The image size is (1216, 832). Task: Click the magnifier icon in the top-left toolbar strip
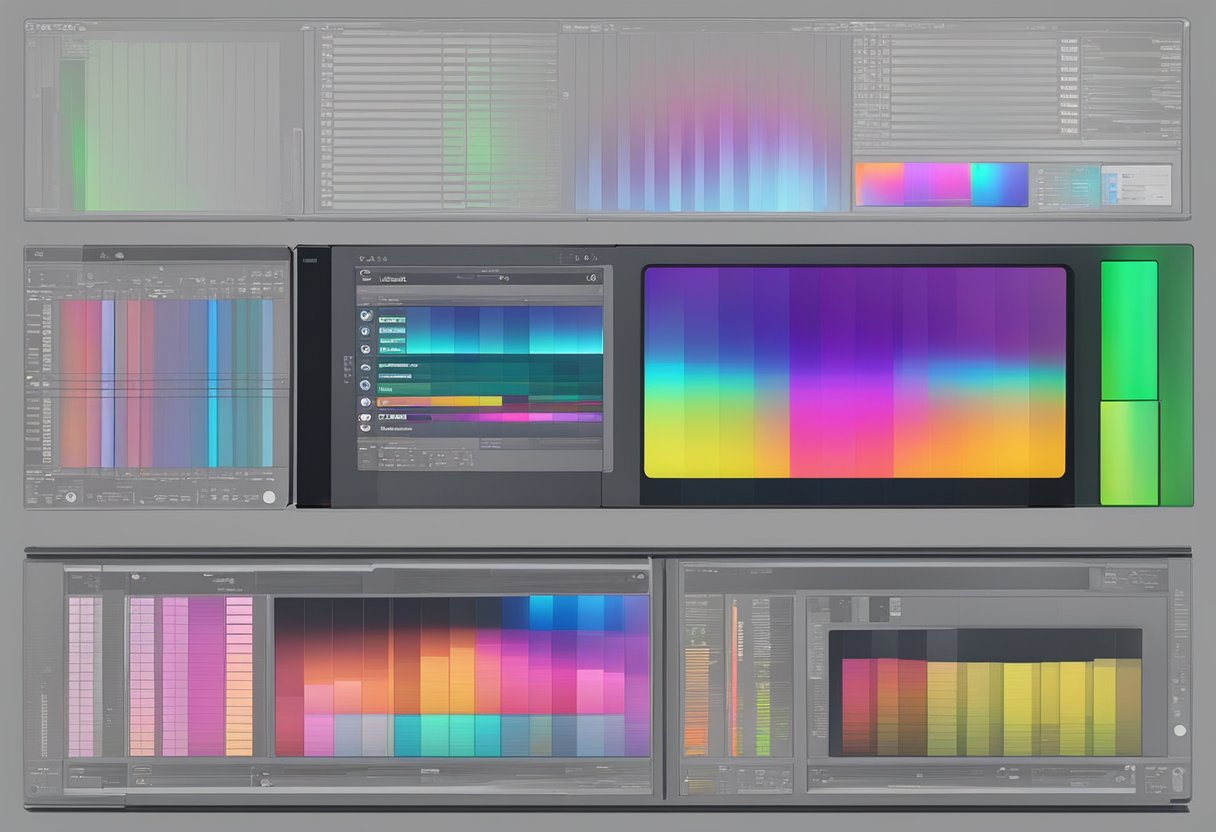tap(362, 257)
